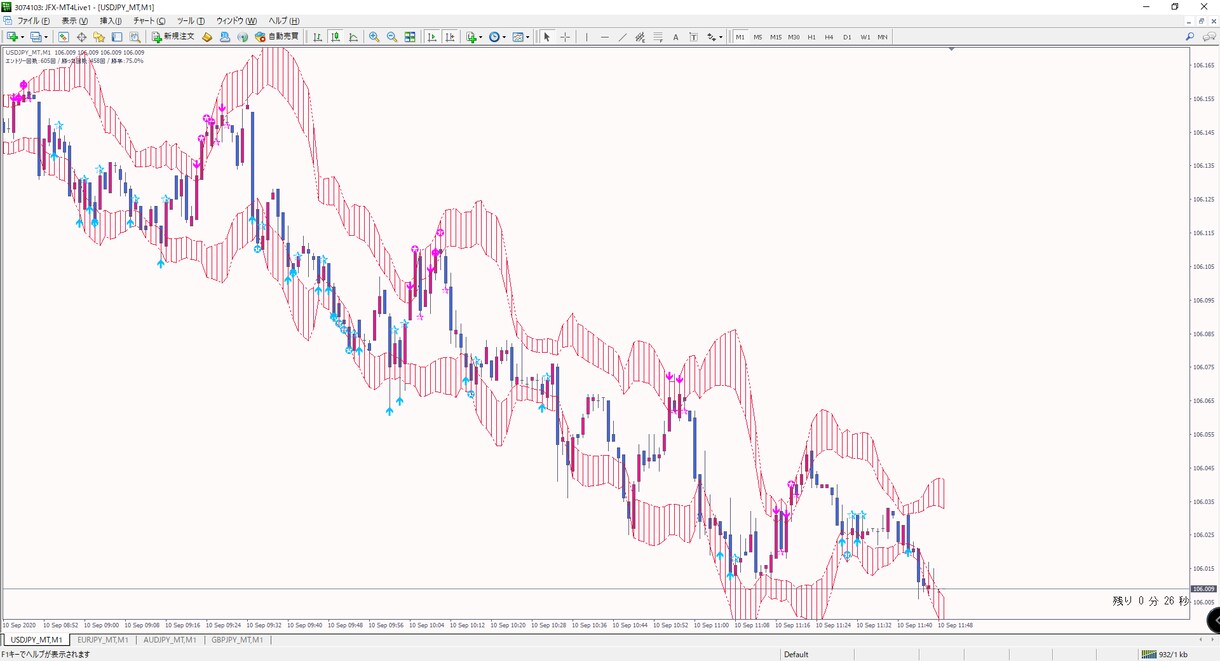Expand the profiles dropdown arrow

(47, 37)
